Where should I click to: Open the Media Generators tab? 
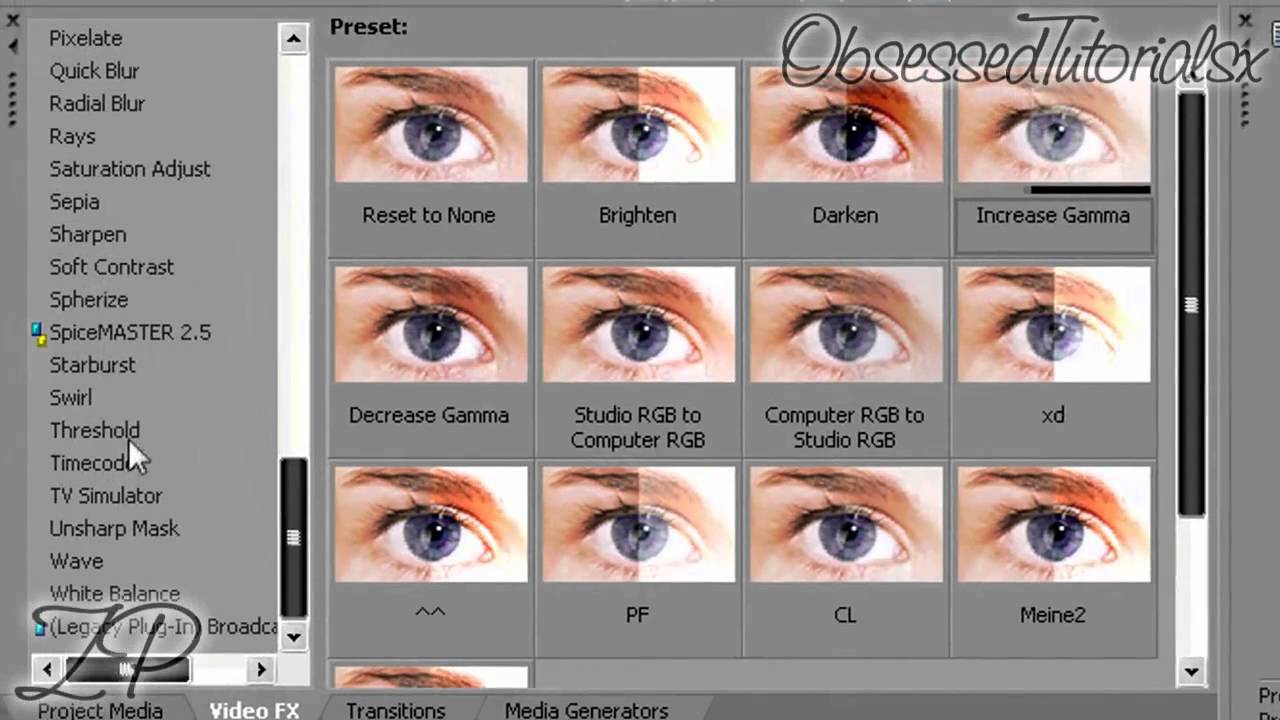point(586,710)
